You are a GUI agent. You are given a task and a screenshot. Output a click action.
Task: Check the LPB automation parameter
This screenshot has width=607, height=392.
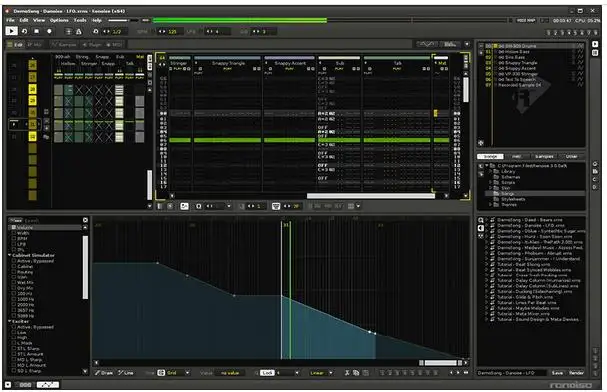click(x=14, y=244)
